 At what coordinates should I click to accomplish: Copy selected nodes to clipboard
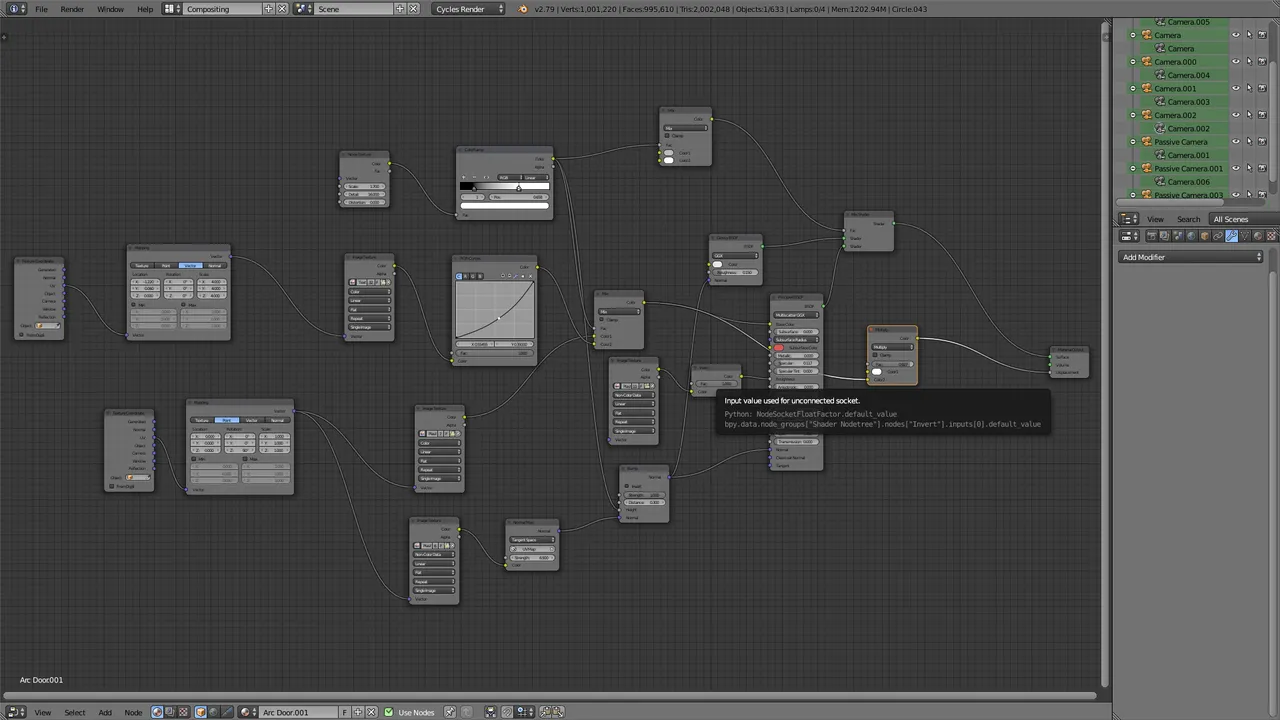(x=545, y=712)
